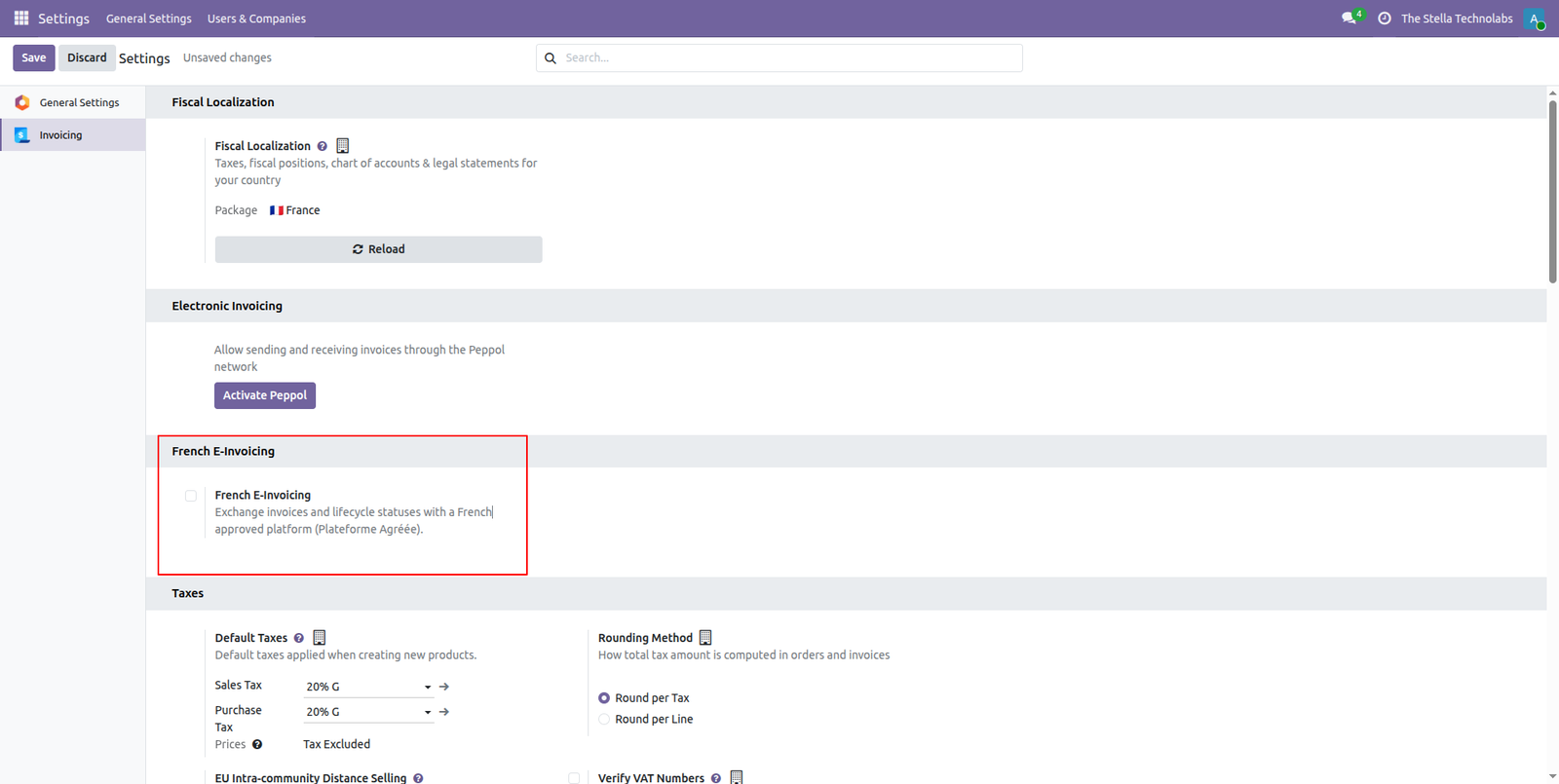Show help for Verify VAT Numbers
The height and width of the screenshot is (784, 1559).
[716, 778]
